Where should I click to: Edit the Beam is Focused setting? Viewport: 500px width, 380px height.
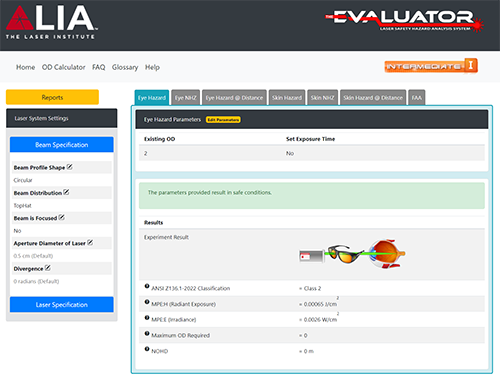[x=62, y=217]
